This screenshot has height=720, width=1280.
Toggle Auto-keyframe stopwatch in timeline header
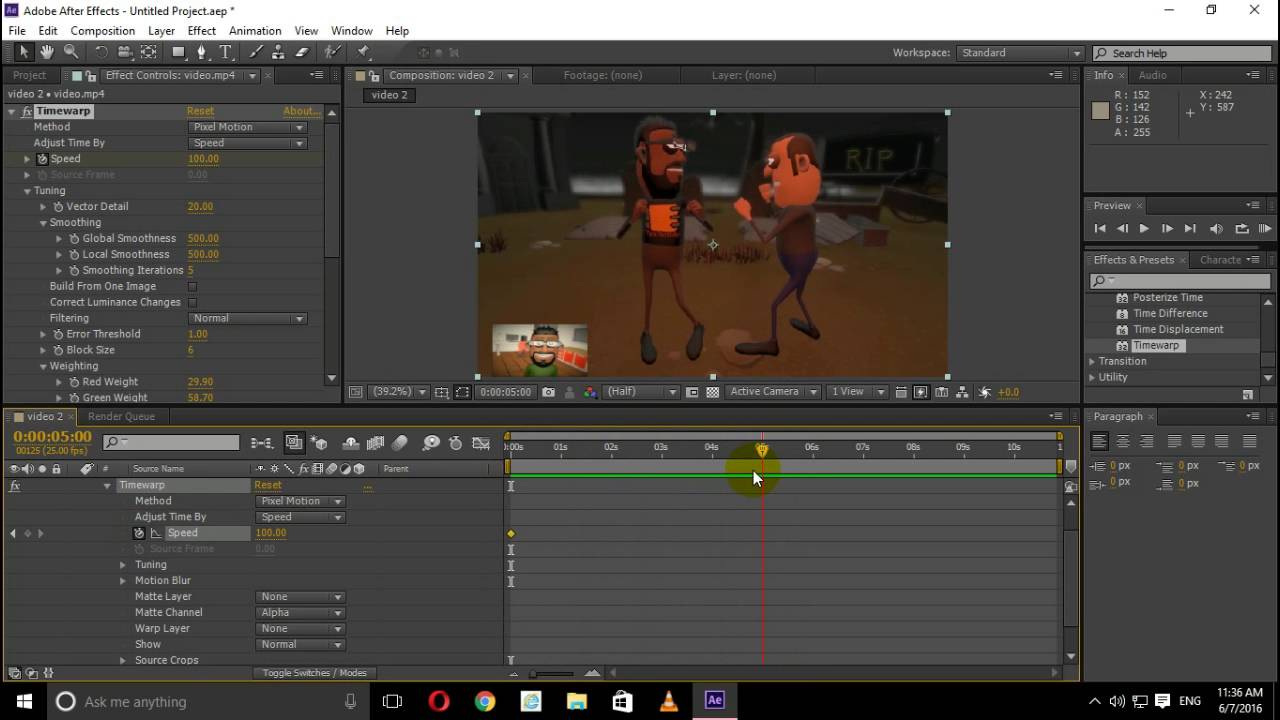455,443
